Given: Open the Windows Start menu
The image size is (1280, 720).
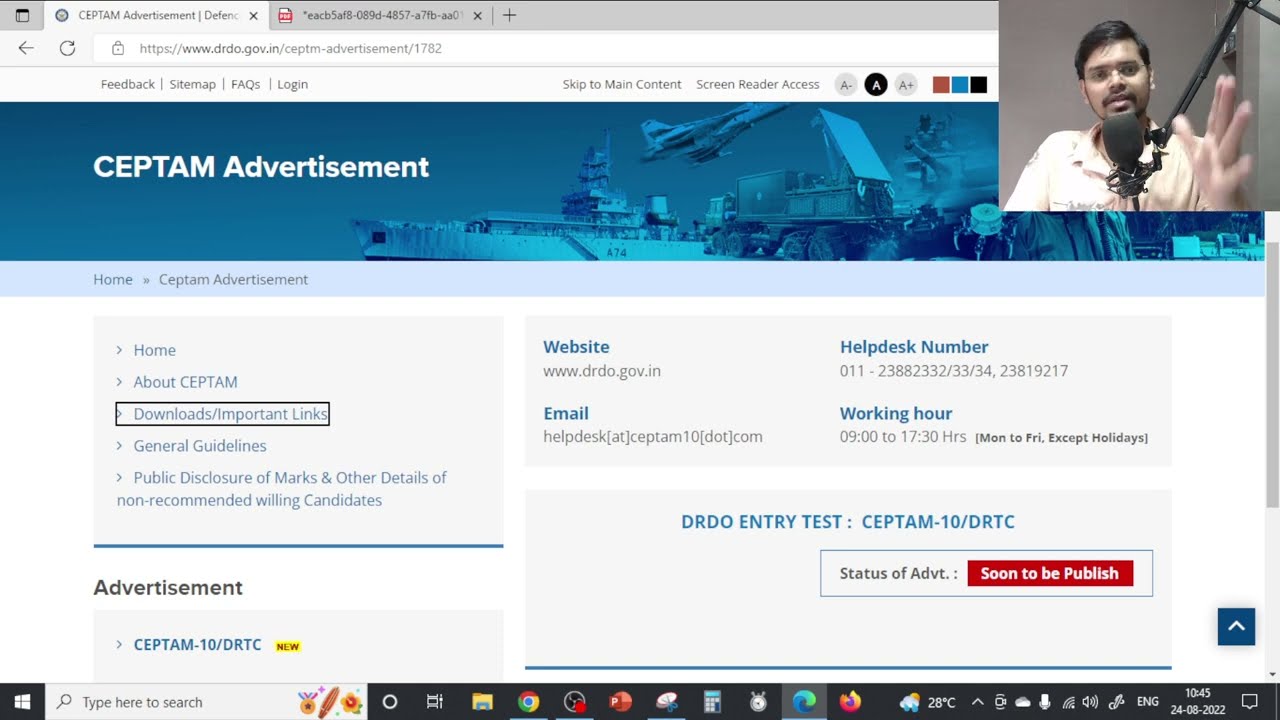Looking at the screenshot, I should [22, 702].
